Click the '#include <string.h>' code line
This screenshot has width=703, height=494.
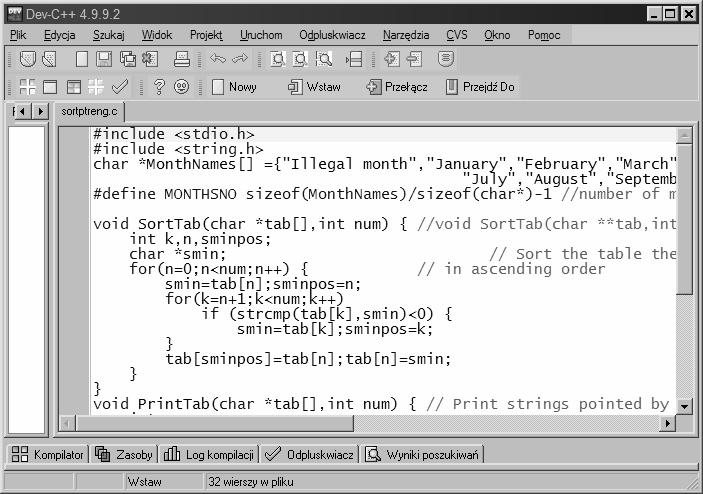pyautogui.click(x=178, y=149)
